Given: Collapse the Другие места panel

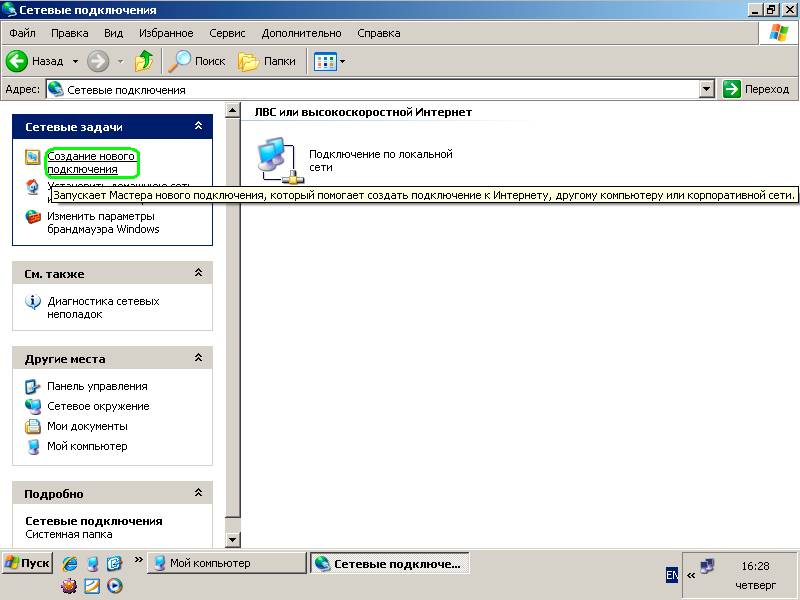Looking at the screenshot, I should point(198,358).
